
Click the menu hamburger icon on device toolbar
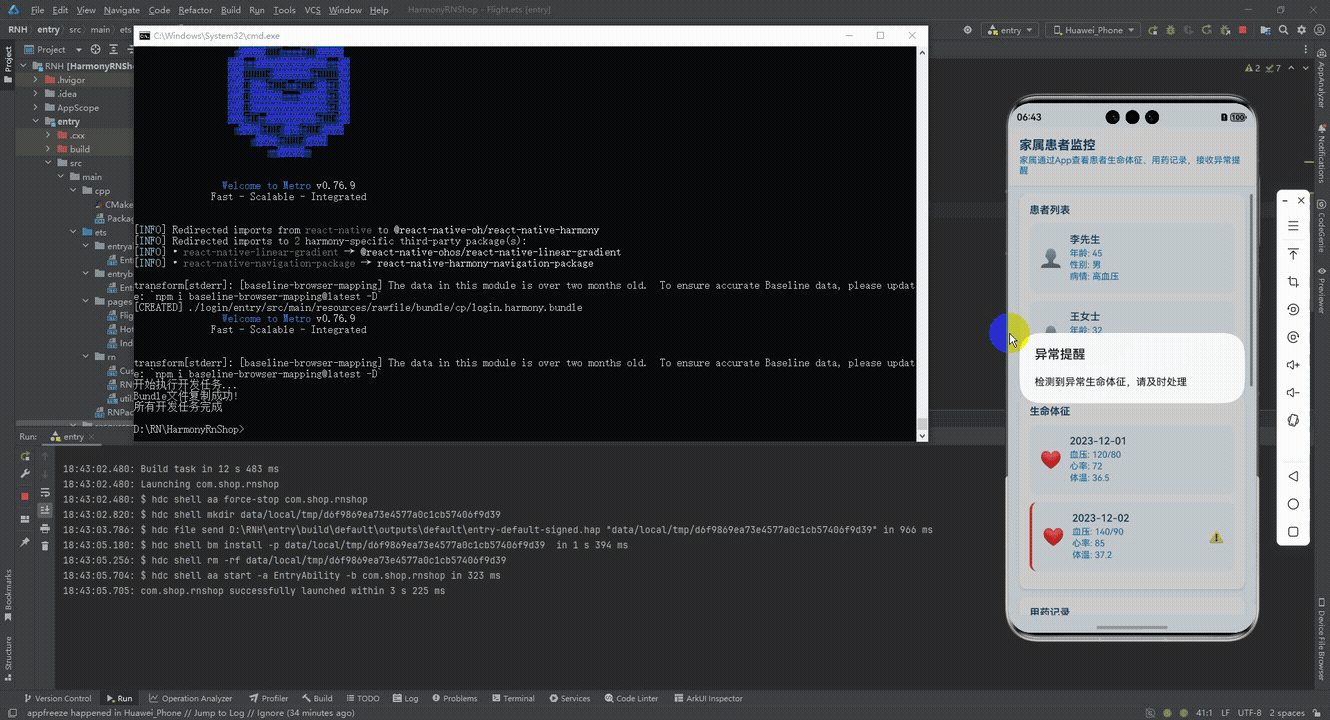pyautogui.click(x=1293, y=226)
